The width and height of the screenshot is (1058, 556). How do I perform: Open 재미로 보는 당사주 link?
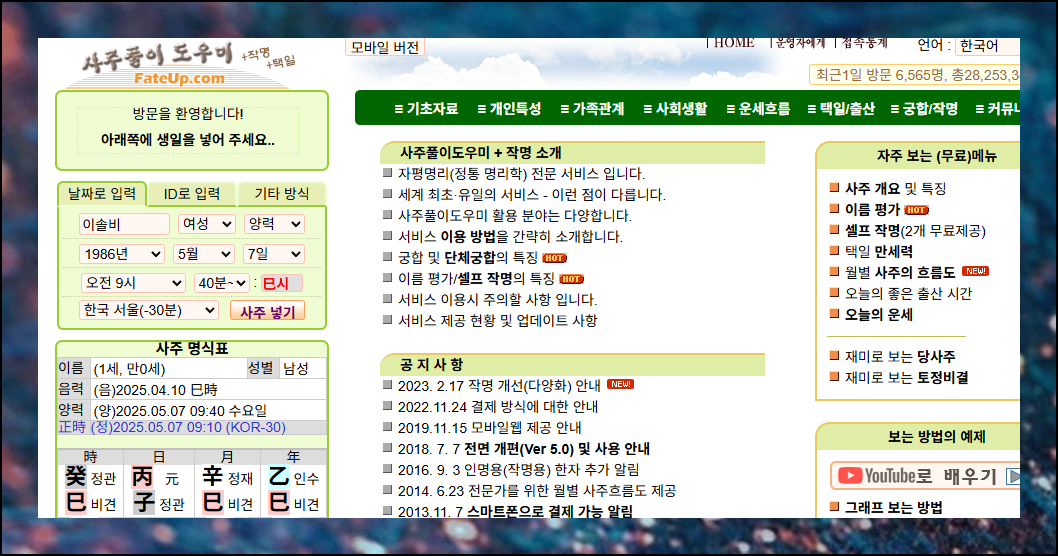click(x=900, y=356)
